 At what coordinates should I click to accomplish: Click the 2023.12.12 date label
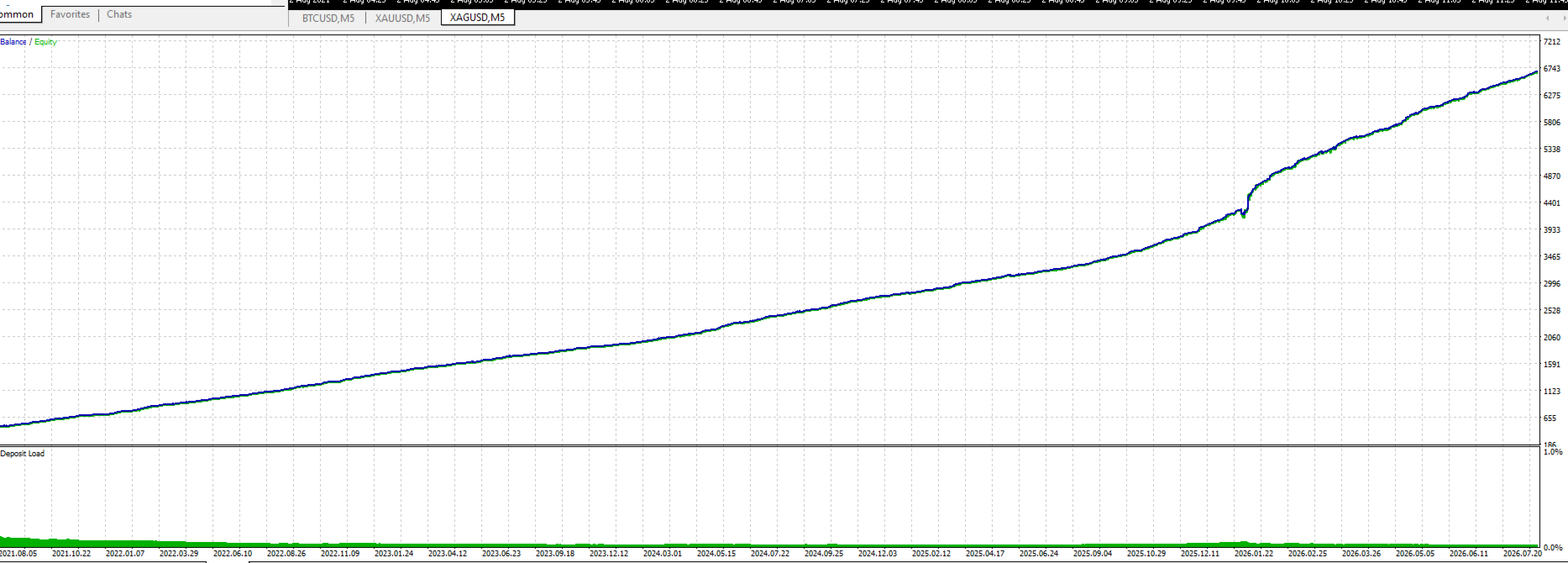609,554
